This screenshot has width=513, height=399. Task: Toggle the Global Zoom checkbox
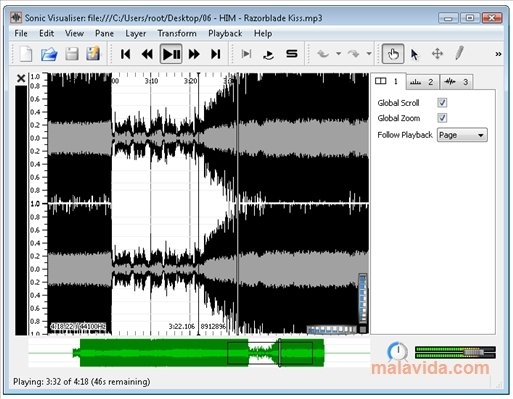point(442,118)
